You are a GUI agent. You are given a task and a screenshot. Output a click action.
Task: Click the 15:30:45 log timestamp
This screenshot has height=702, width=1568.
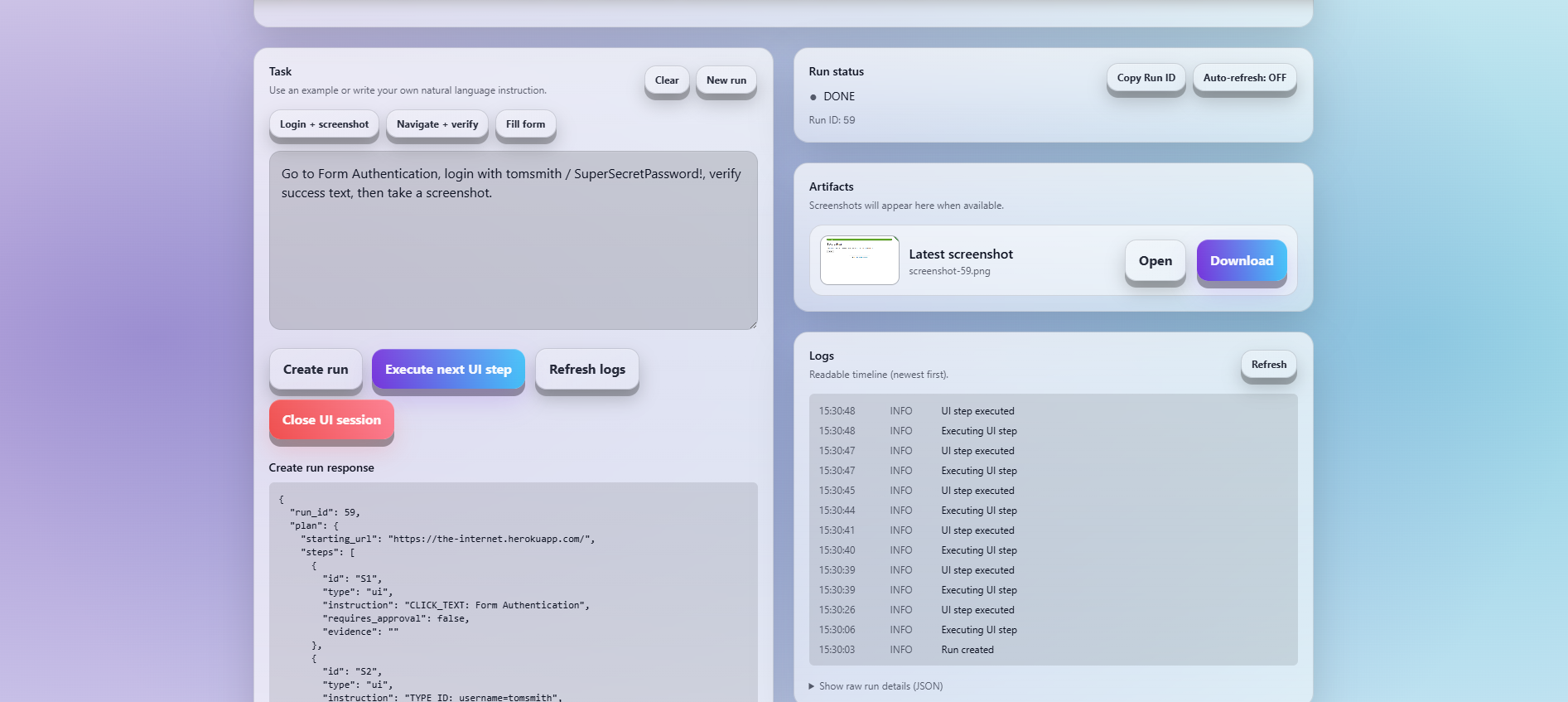[x=837, y=491]
